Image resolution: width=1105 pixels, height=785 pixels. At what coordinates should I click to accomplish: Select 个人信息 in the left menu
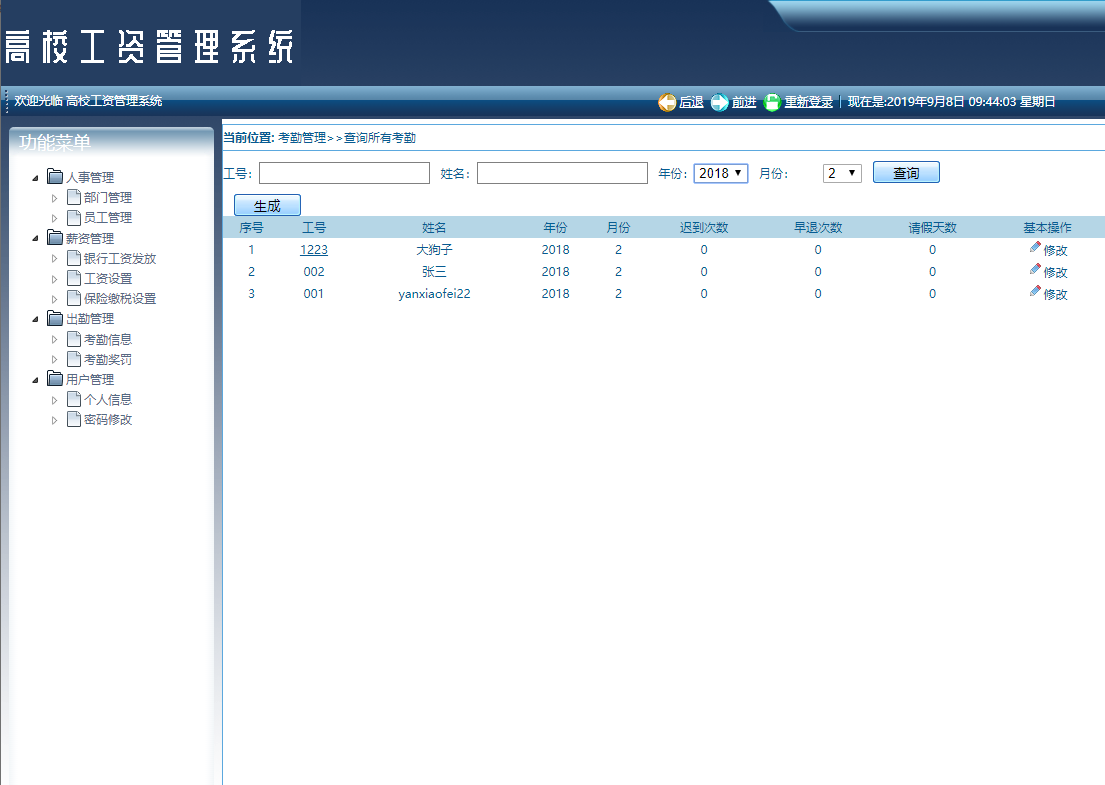(106, 398)
